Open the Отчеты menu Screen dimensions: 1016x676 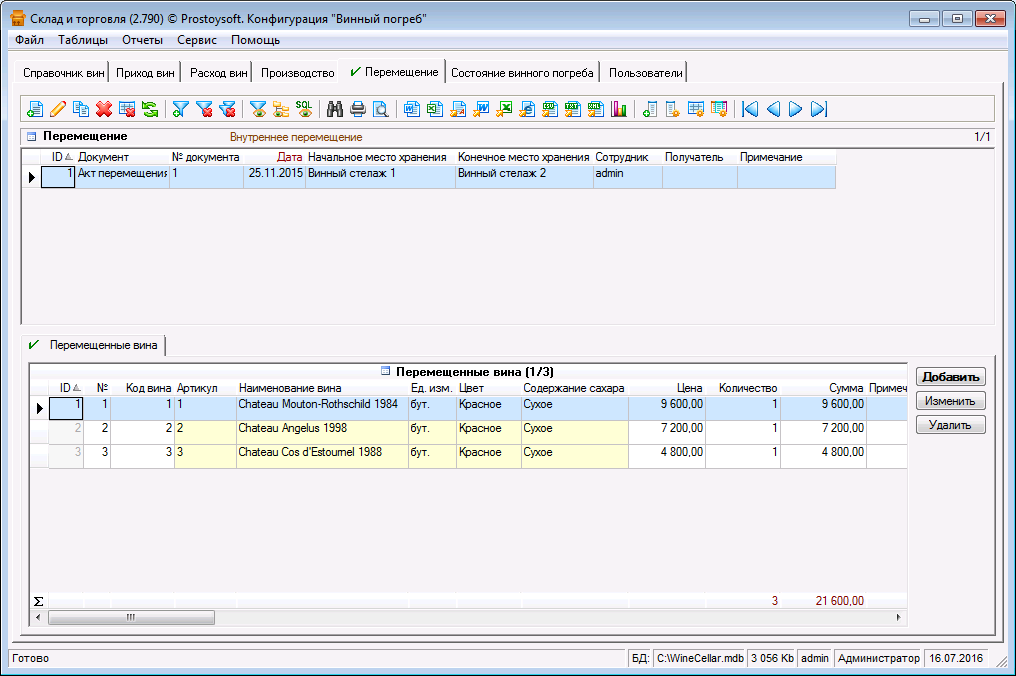tap(142, 40)
